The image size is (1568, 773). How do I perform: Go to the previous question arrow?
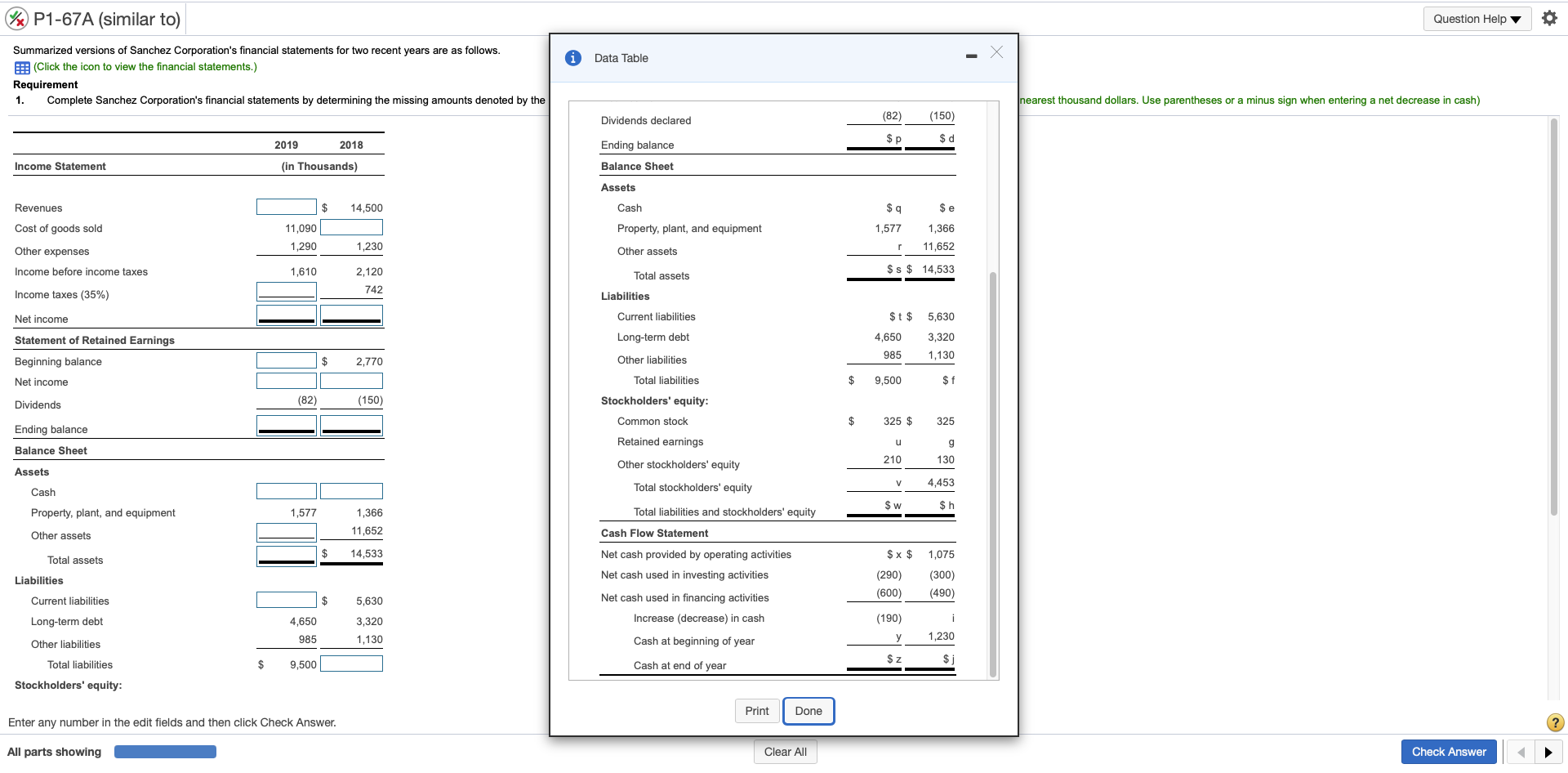click(x=1521, y=752)
